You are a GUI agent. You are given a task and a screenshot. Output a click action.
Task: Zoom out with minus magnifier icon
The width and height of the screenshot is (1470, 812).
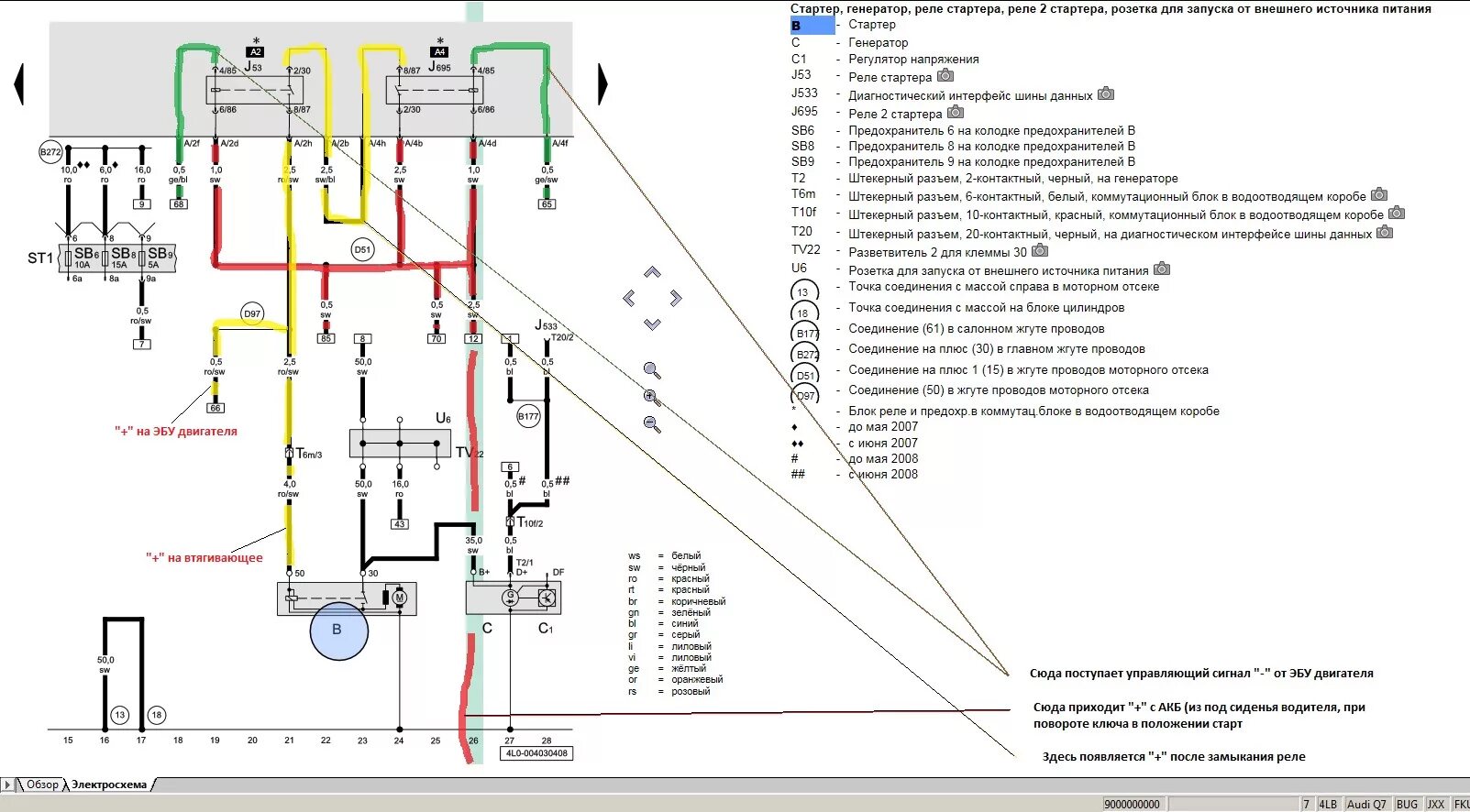652,423
